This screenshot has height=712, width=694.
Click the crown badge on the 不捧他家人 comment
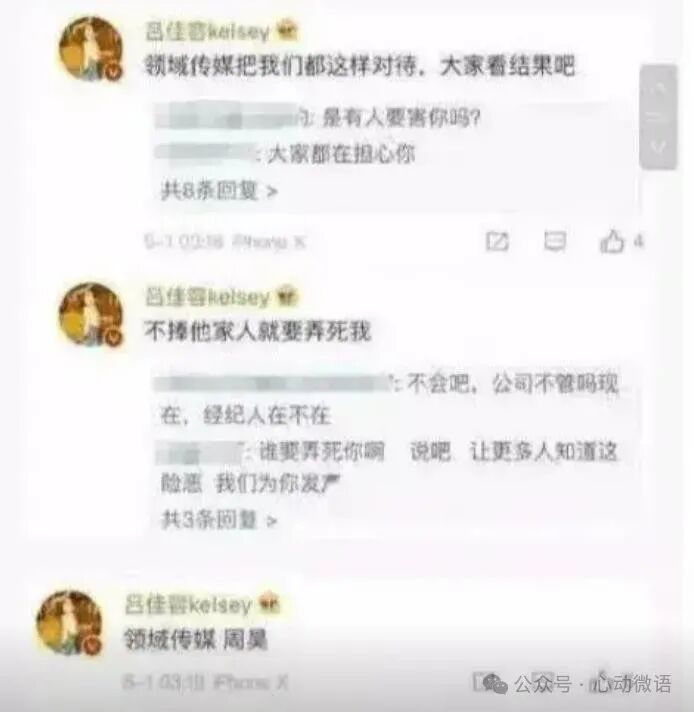pyautogui.click(x=288, y=297)
